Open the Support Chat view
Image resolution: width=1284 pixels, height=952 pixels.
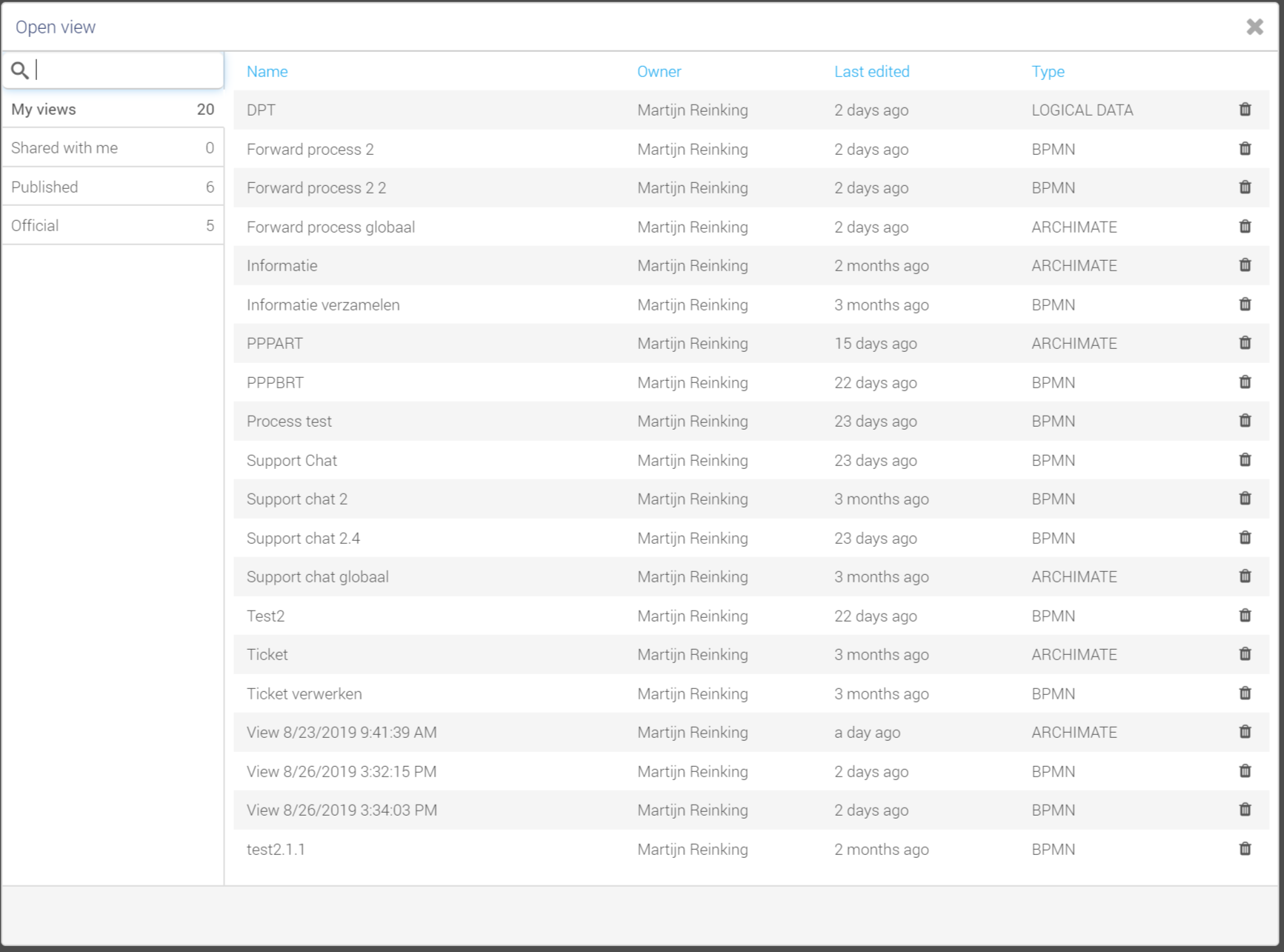click(x=291, y=460)
